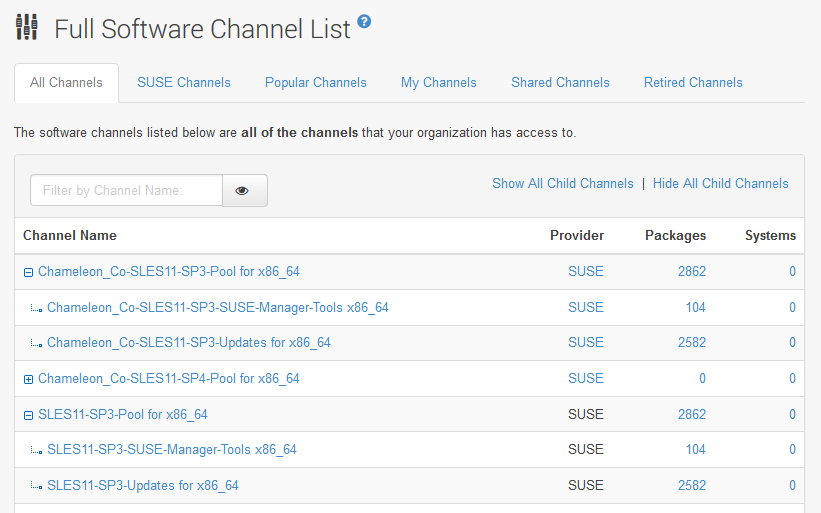Viewport: 821px width, 513px height.
Task: Click systems count for Chameleon_Co-SLES11-SP3-Updates row
Action: (x=792, y=342)
